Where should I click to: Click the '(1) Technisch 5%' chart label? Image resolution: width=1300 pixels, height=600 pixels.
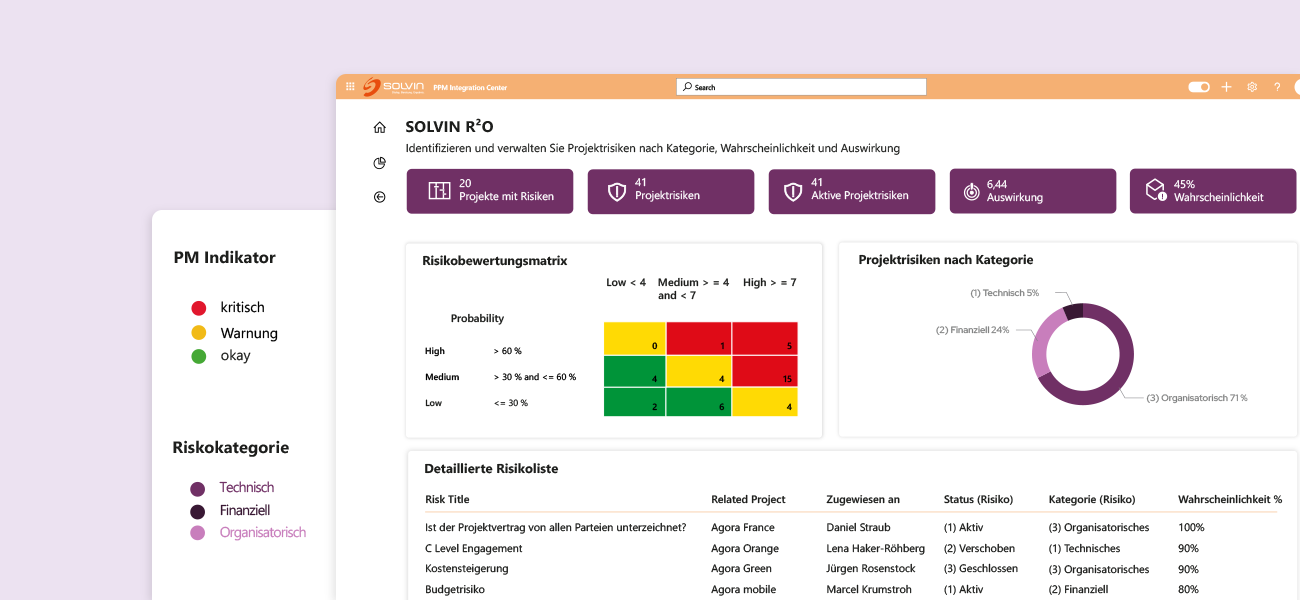[1004, 293]
